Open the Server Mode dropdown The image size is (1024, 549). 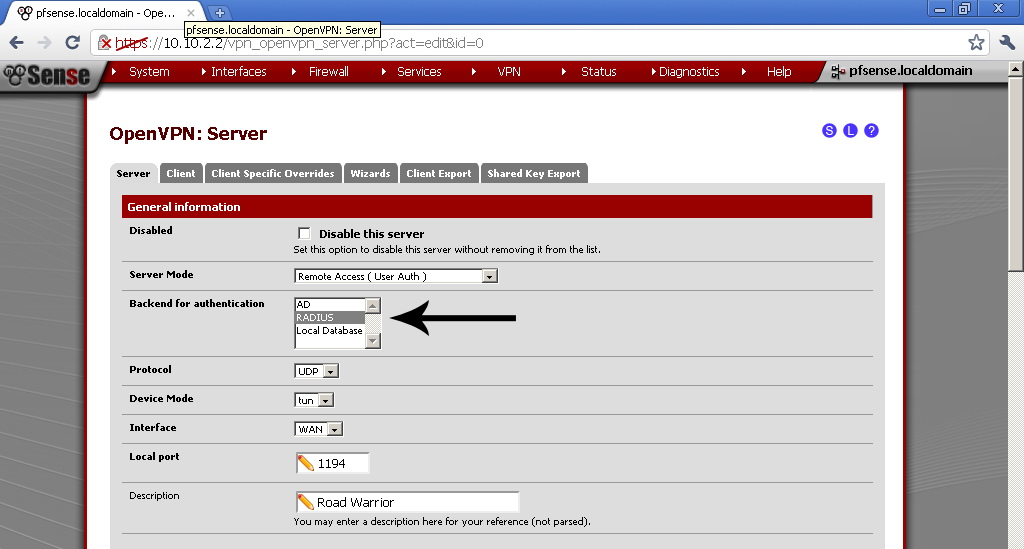[396, 276]
